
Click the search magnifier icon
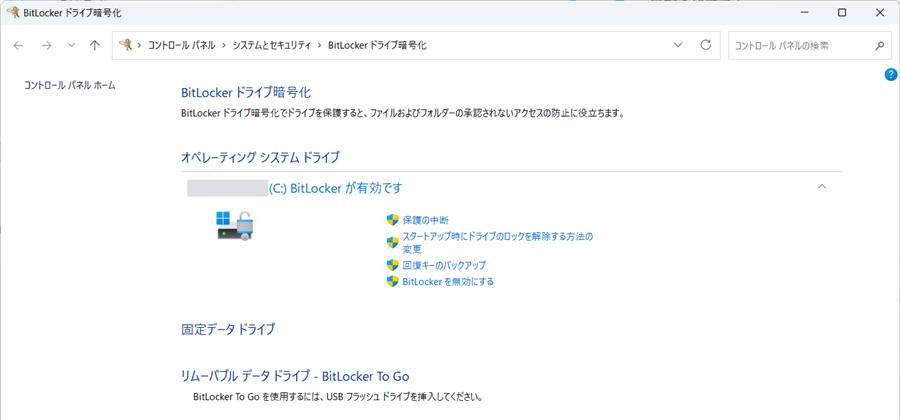879,46
